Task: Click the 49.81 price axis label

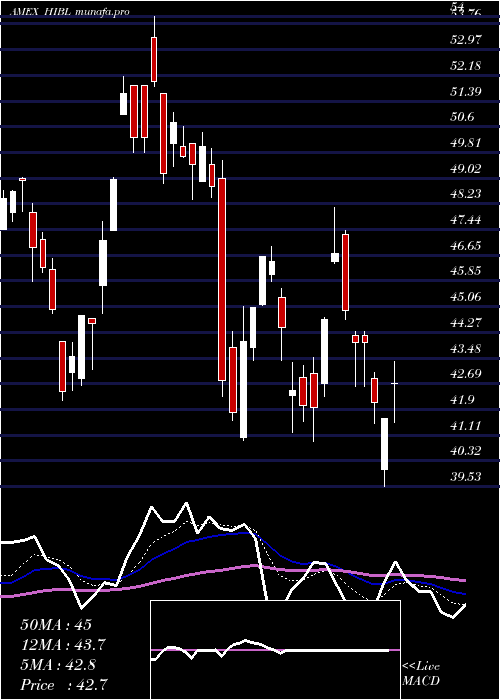Action: [x=466, y=143]
